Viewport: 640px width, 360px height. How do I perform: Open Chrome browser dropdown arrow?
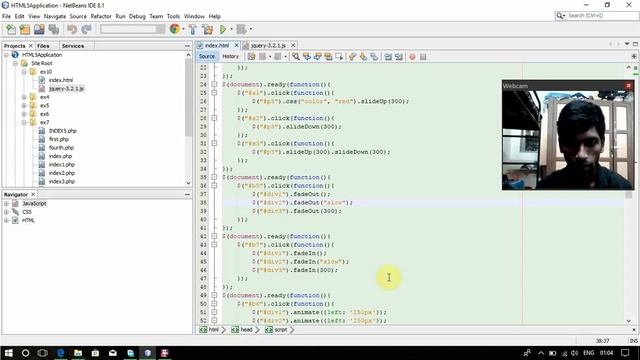pos(183,29)
